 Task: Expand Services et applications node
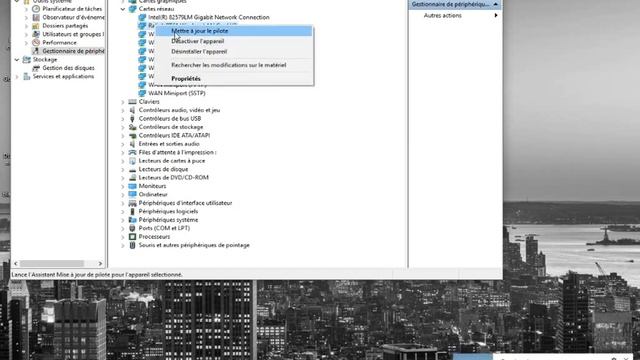(x=17, y=76)
